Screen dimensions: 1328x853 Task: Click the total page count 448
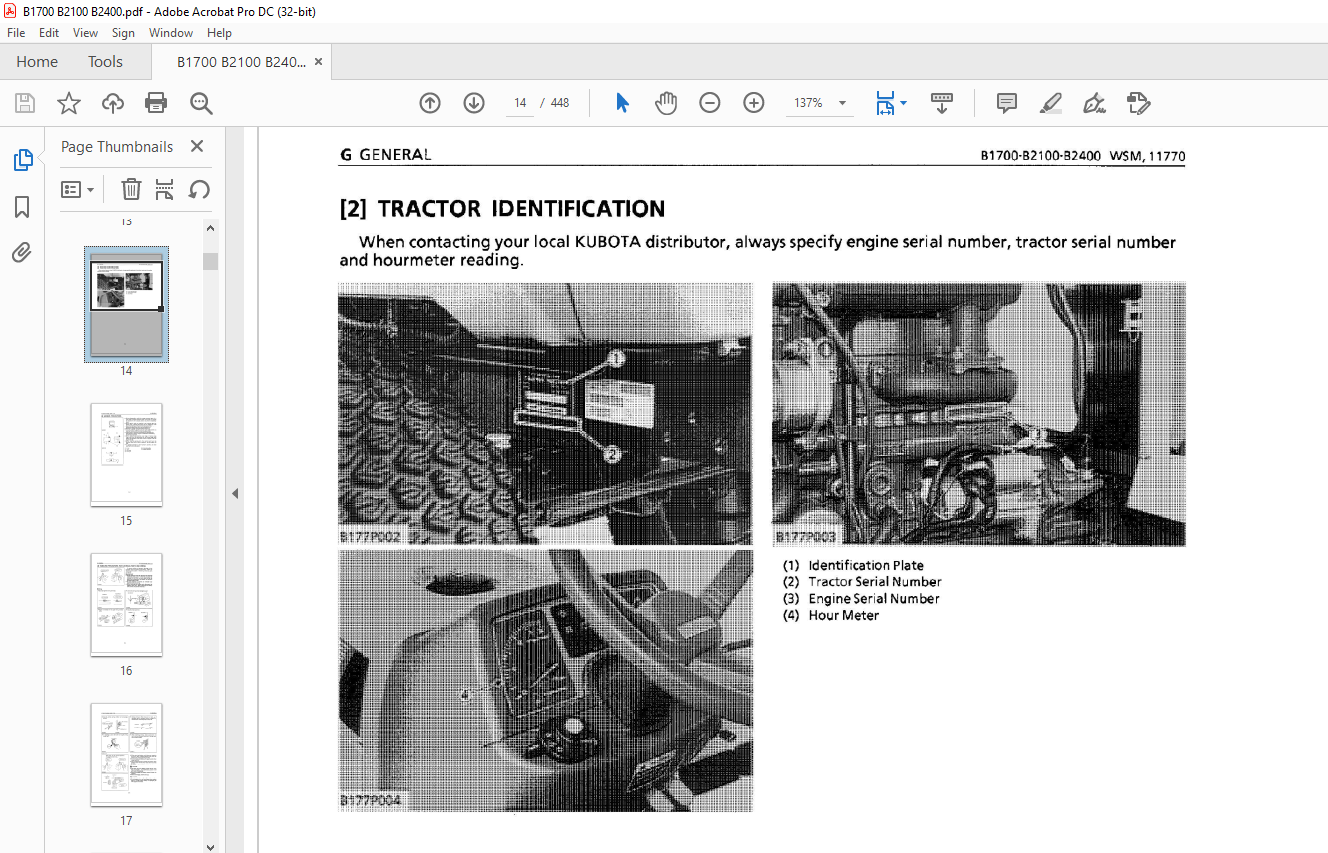pyautogui.click(x=560, y=103)
